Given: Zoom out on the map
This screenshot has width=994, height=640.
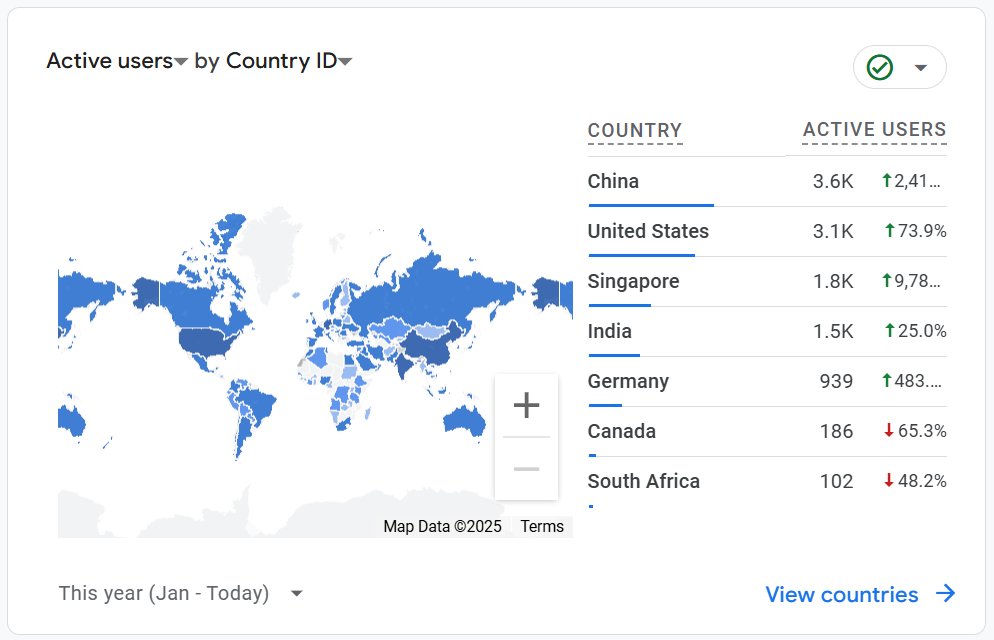Looking at the screenshot, I should click(x=526, y=469).
